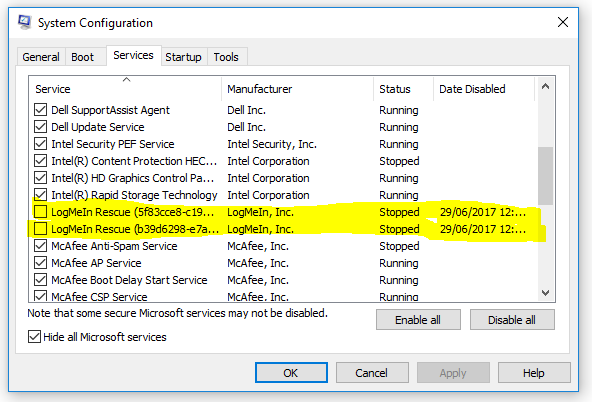Confirm with the OK button
Viewport: 592px width, 402px height.
coord(291,373)
